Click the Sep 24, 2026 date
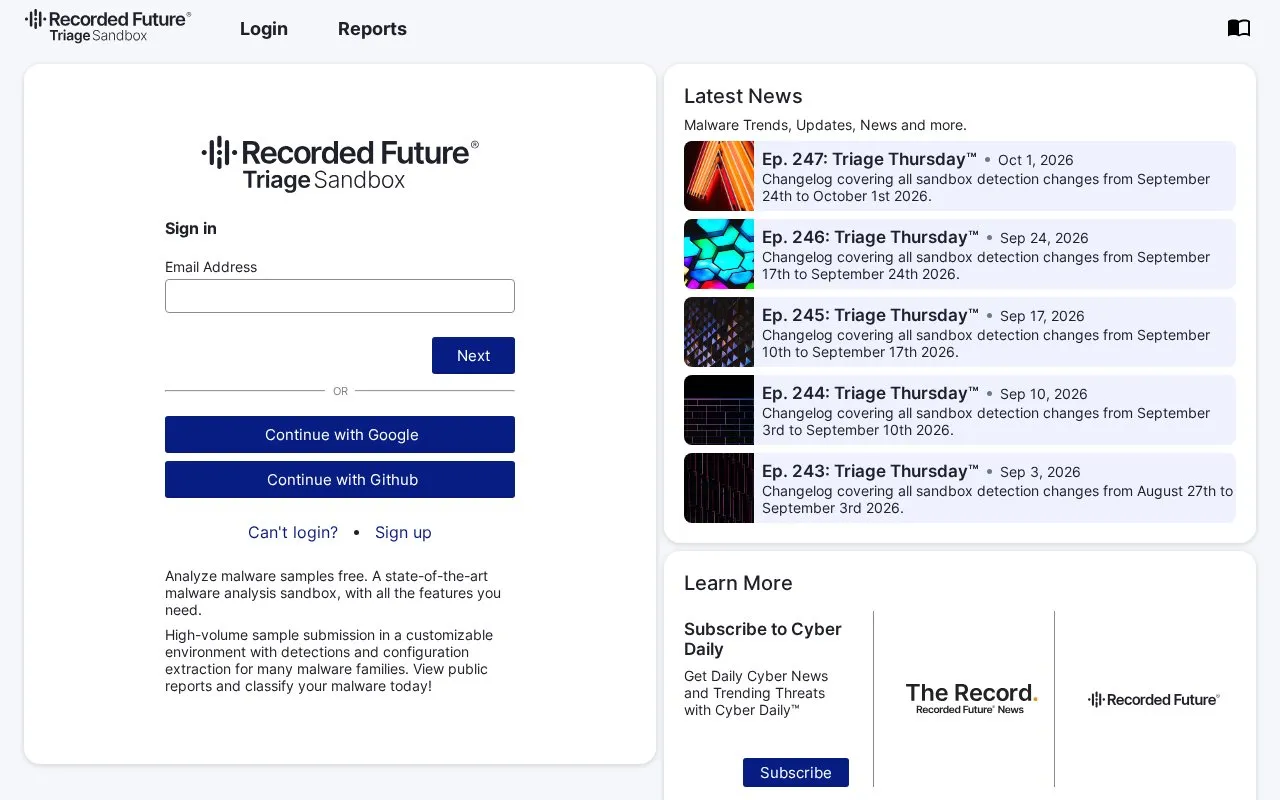The height and width of the screenshot is (800, 1280). click(1044, 238)
